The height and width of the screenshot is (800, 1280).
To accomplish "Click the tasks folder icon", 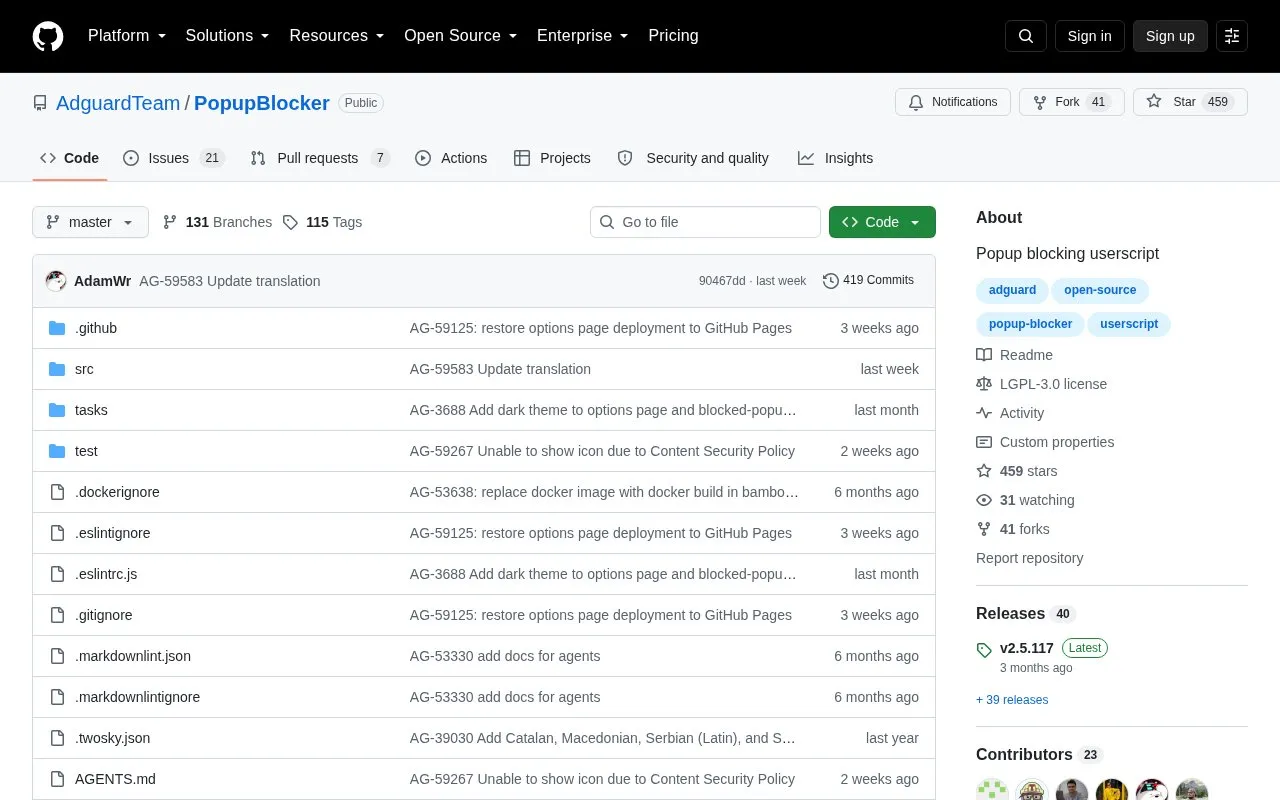I will 57,410.
